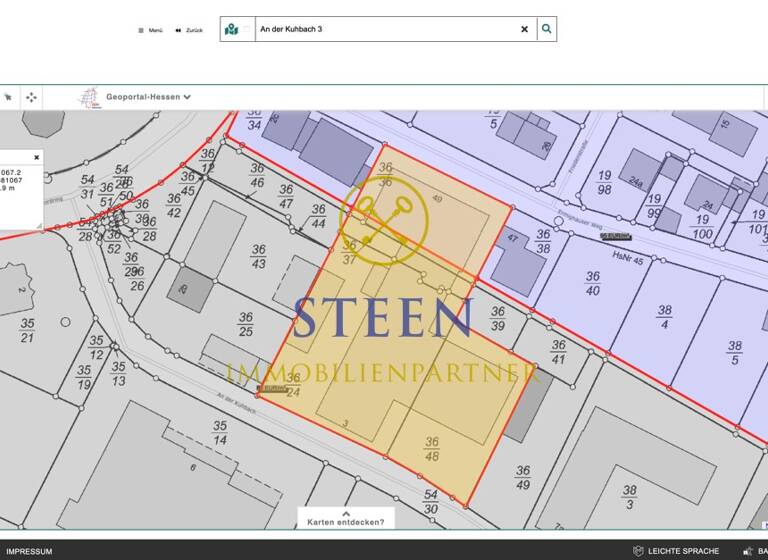The height and width of the screenshot is (560, 768).
Task: Click parcel label 54/30 on the map
Action: 431,502
